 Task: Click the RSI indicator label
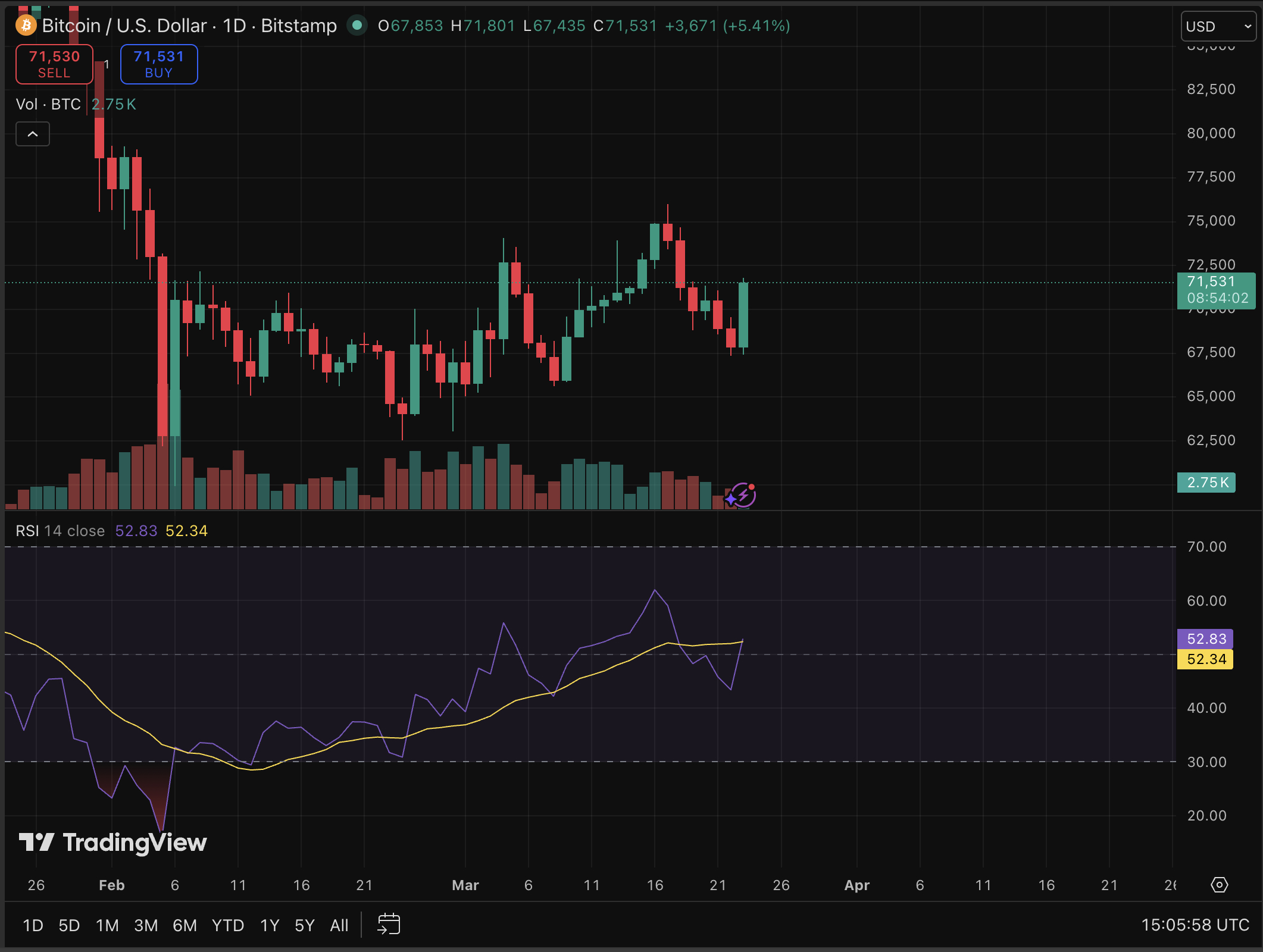(x=28, y=530)
